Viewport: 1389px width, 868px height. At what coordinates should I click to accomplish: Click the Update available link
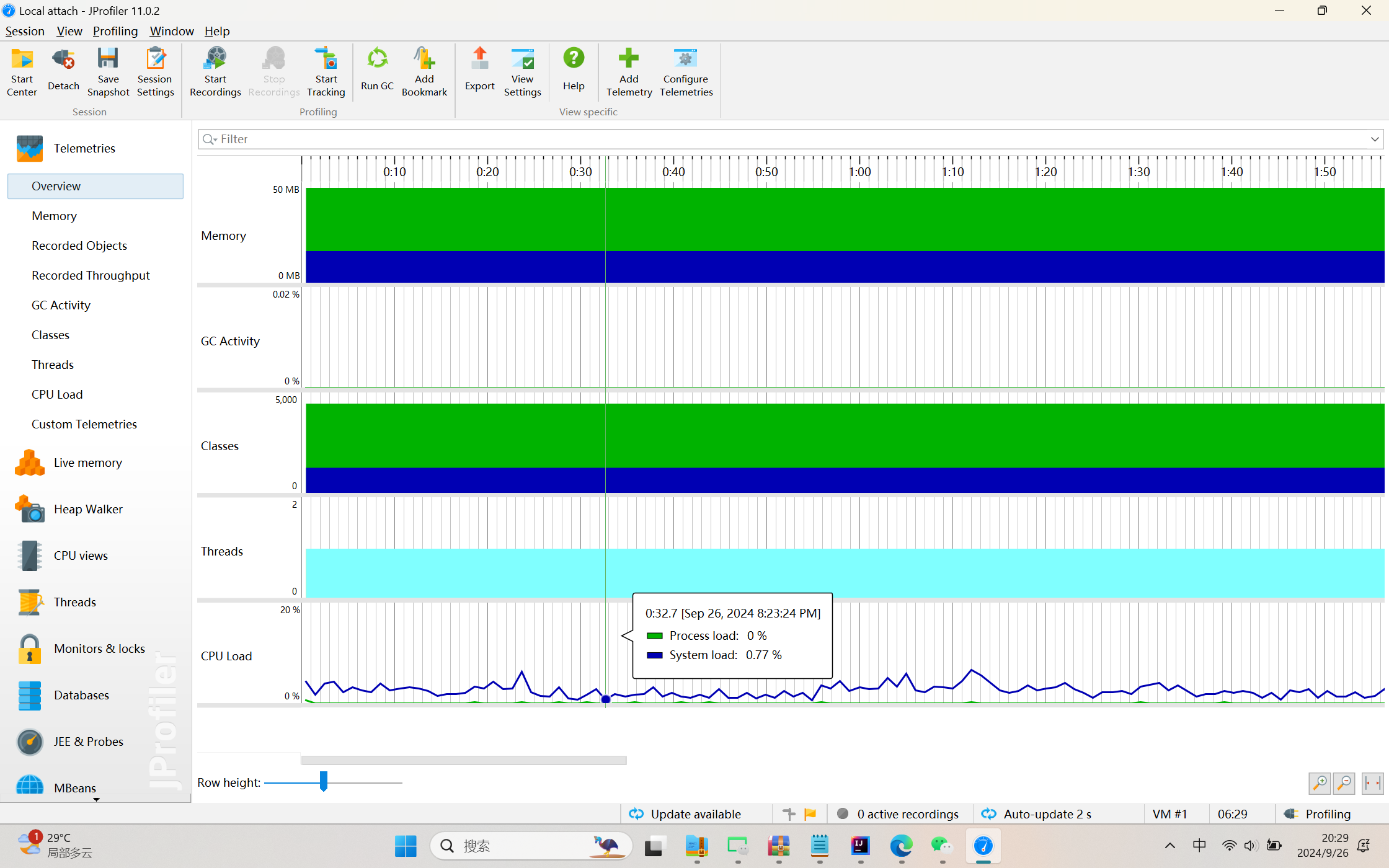[x=685, y=814]
